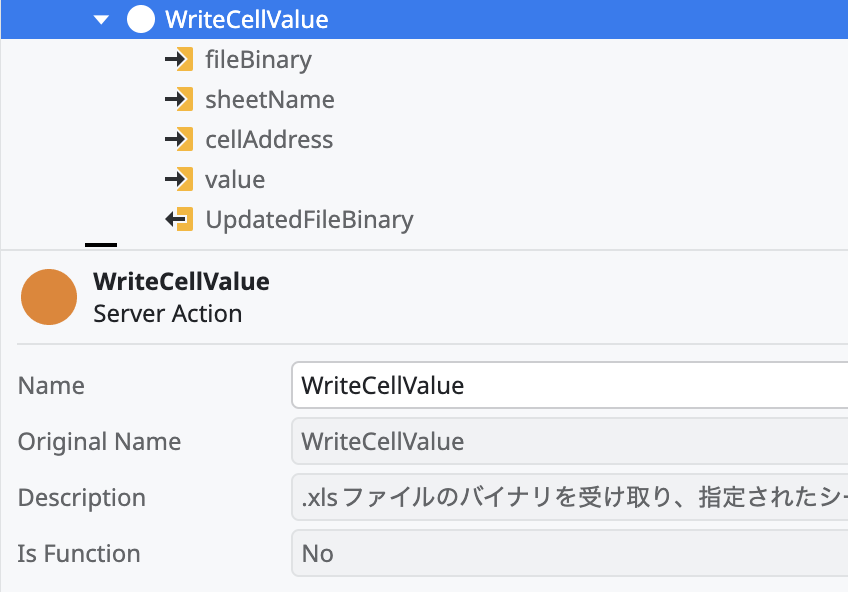Select the WriteCellValue header bar

(x=424, y=19)
